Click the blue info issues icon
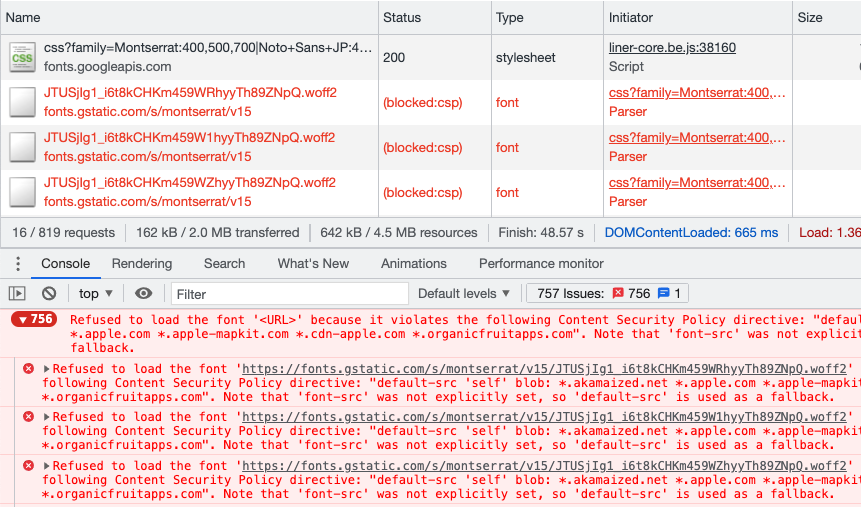Viewport: 861px width, 507px height. click(663, 293)
